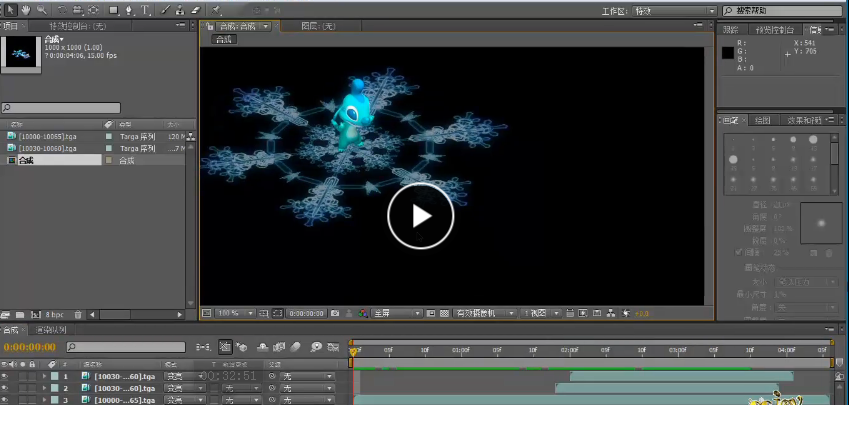The width and height of the screenshot is (849, 428).
Task: Open composition mini-flowchart in timeline
Action: (204, 347)
